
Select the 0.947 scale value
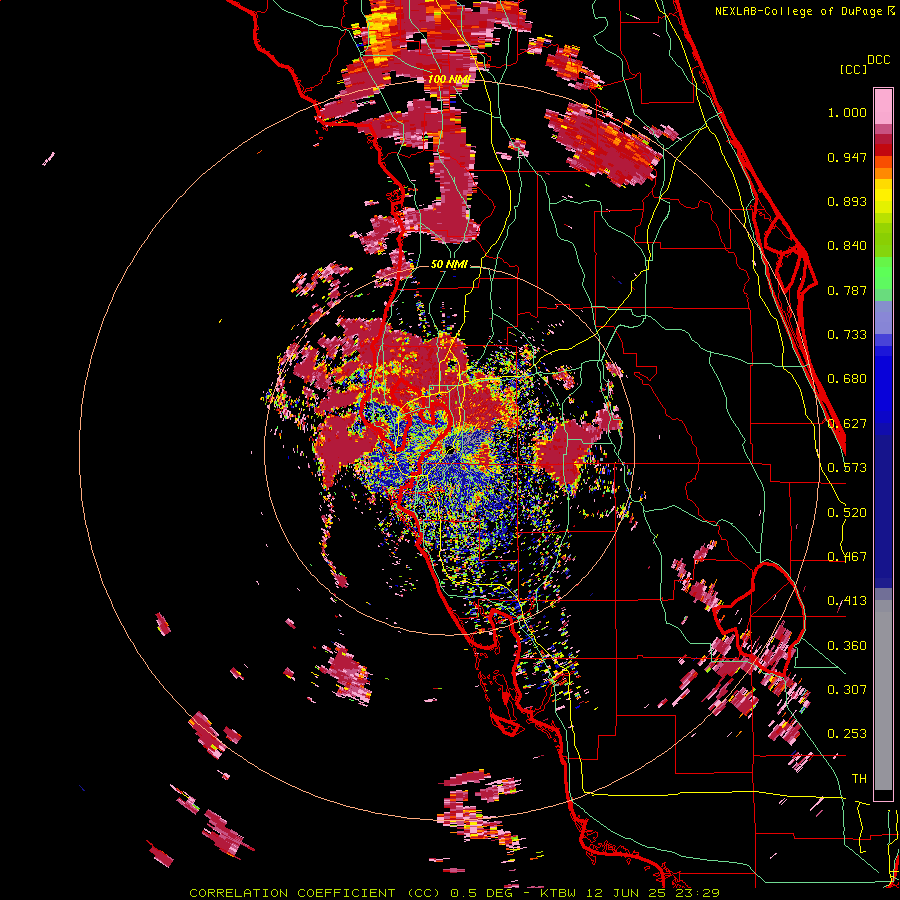click(847, 157)
